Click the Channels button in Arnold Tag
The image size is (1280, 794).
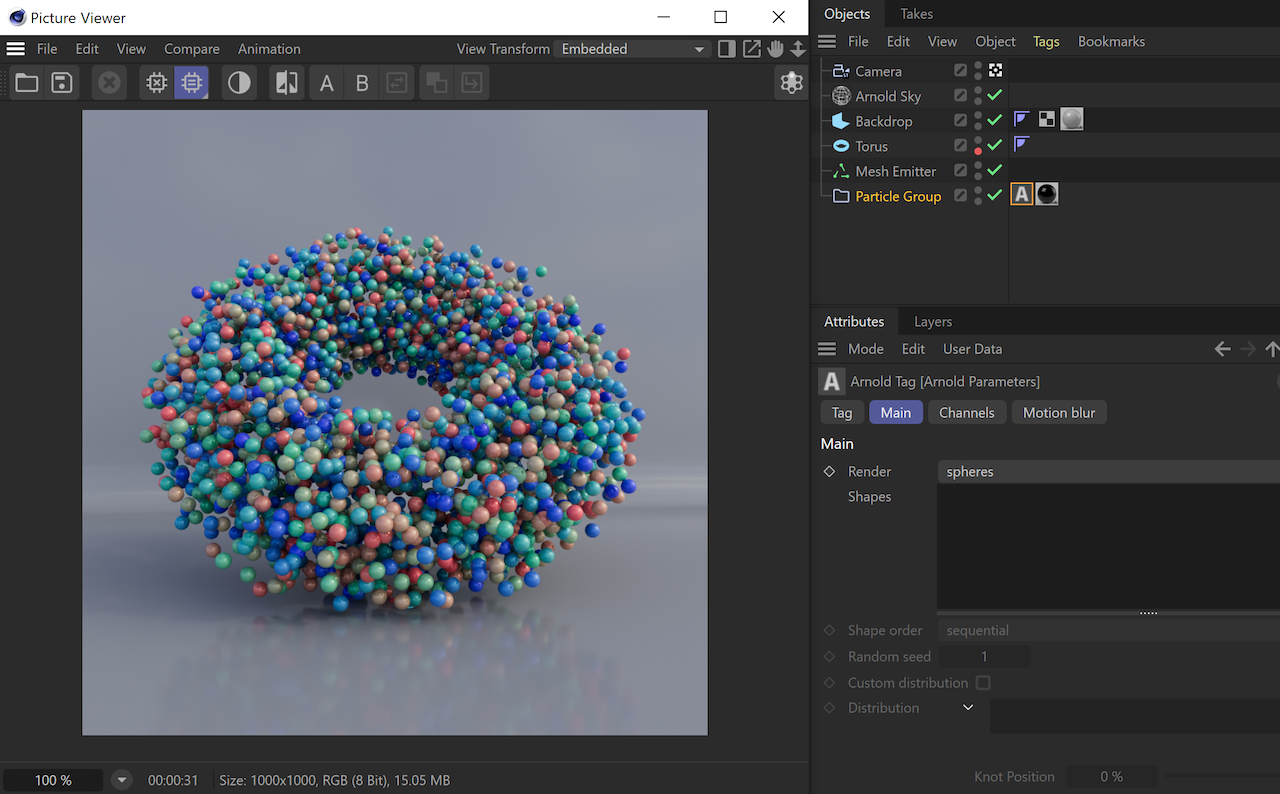pyautogui.click(x=966, y=413)
